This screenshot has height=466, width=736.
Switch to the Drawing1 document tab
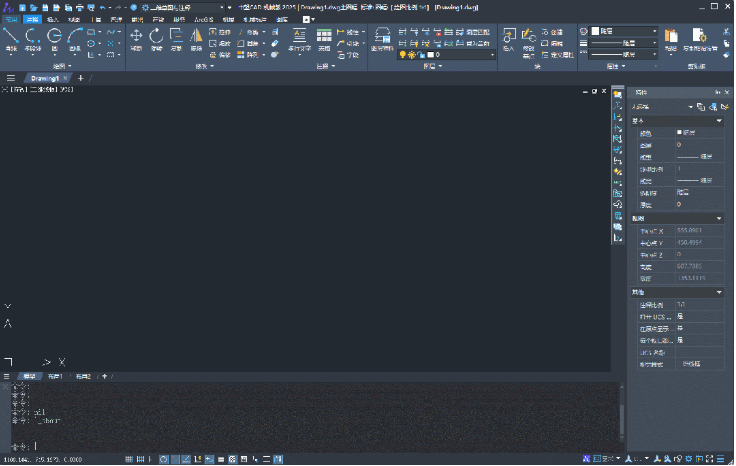[x=45, y=77]
